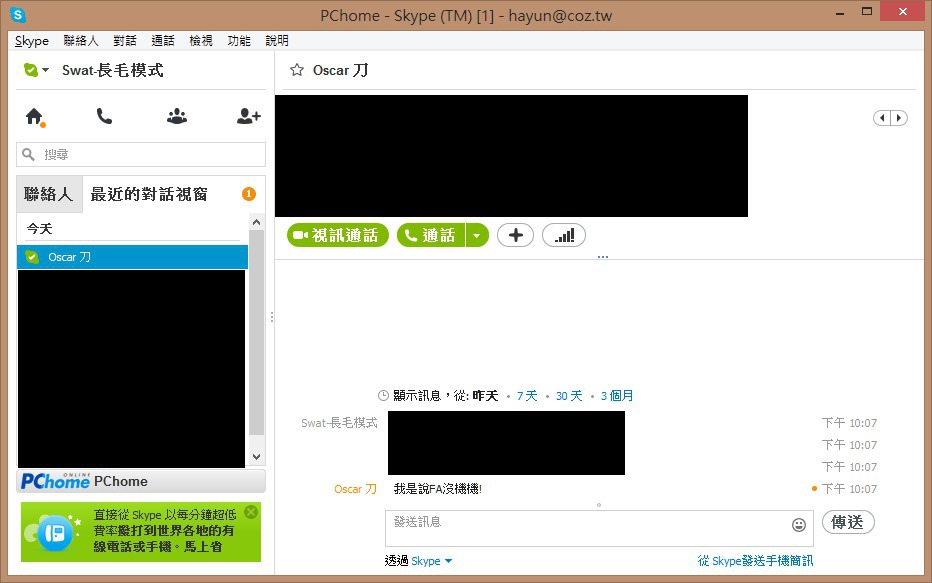The width and height of the screenshot is (932, 583).
Task: Open the 聯絡人 menu
Action: click(80, 40)
